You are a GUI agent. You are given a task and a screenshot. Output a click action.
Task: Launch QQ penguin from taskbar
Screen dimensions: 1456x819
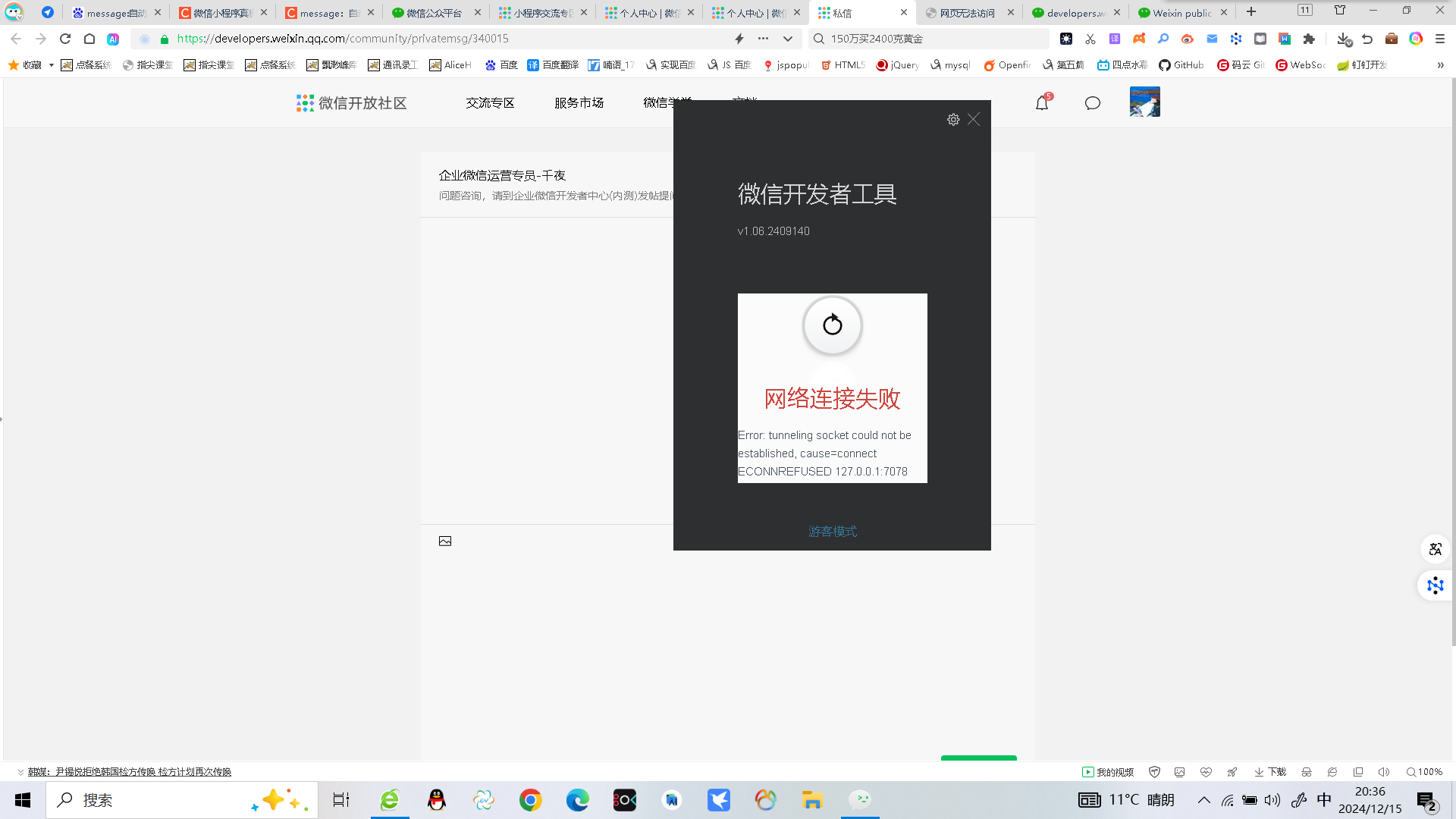click(x=436, y=800)
